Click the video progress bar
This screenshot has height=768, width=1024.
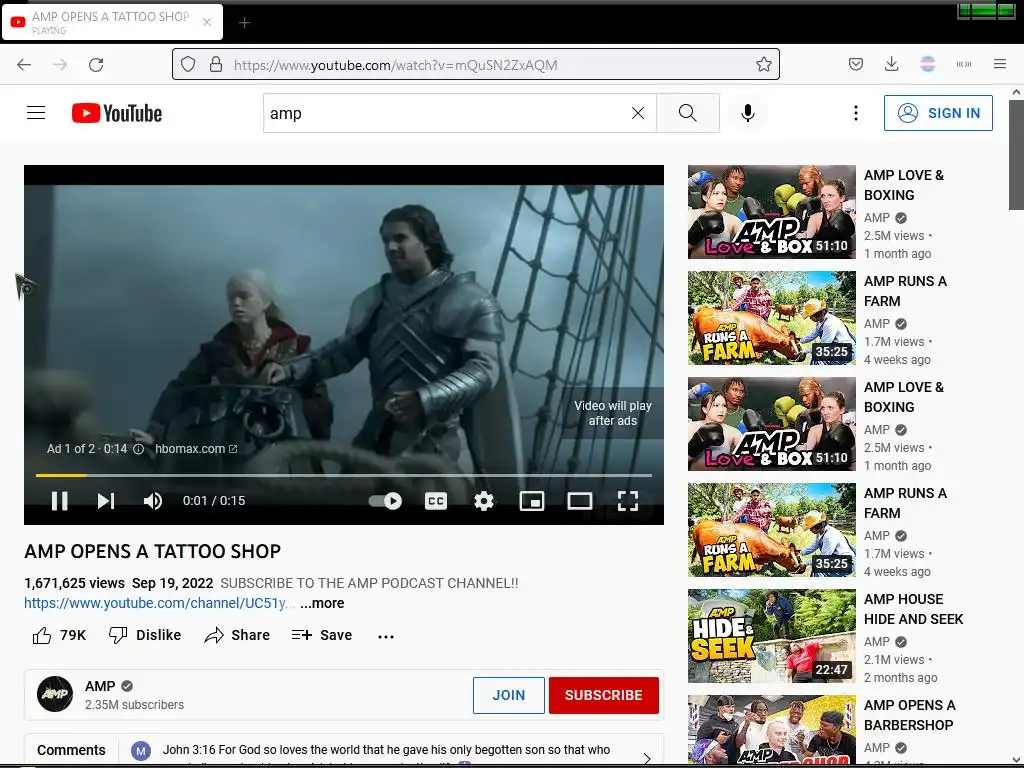344,475
